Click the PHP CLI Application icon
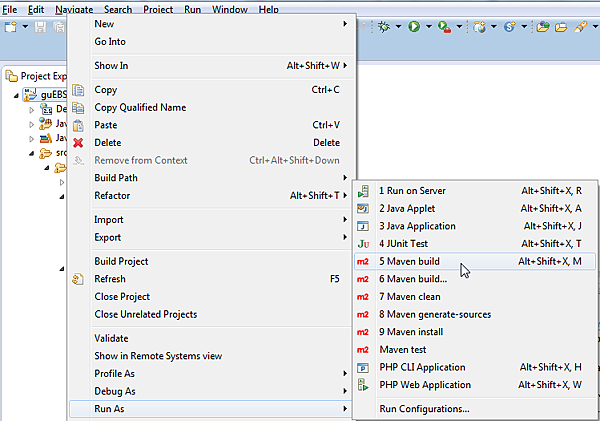The image size is (600, 421). [x=363, y=367]
